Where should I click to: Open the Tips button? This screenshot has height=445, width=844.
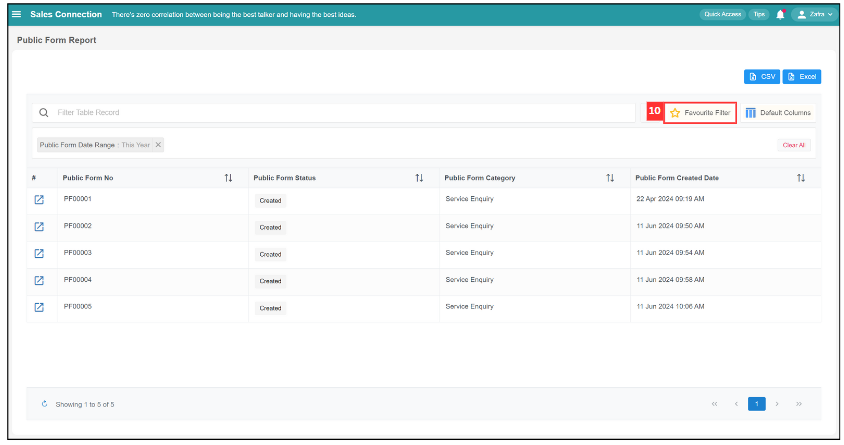pyautogui.click(x=759, y=15)
